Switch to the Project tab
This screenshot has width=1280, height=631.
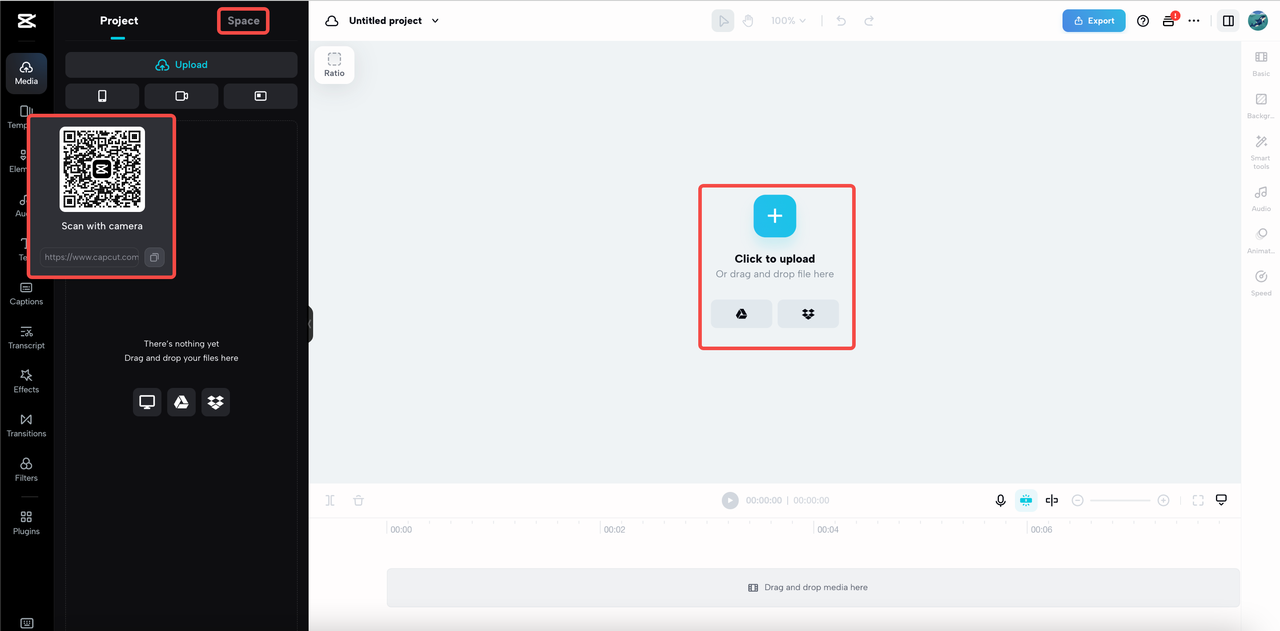(x=119, y=21)
